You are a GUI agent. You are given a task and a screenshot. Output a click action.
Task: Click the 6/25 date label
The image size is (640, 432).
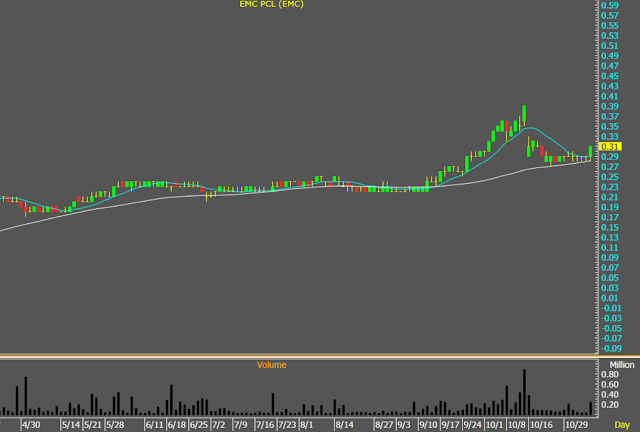(198, 425)
